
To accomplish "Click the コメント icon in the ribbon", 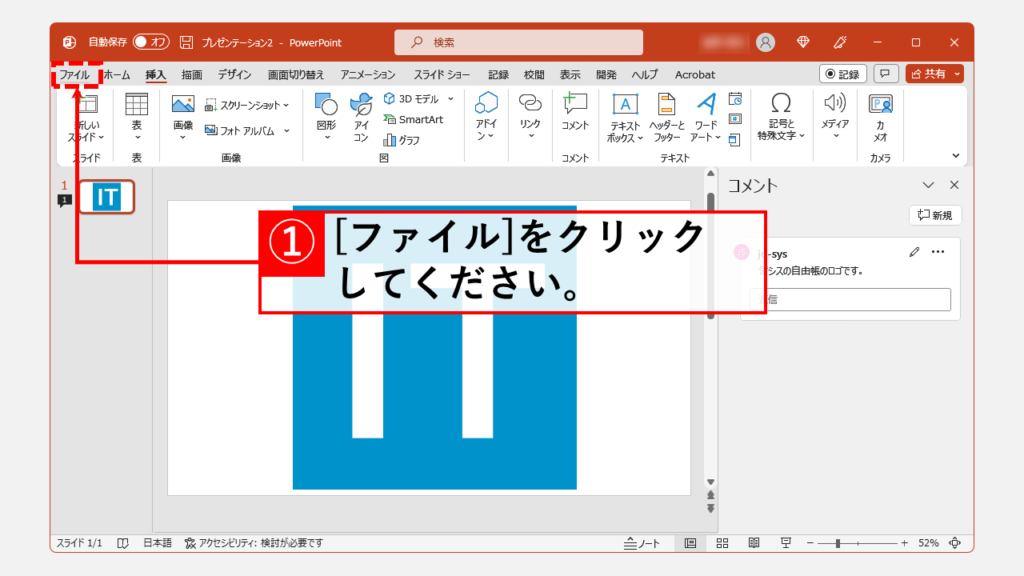I will click(575, 110).
